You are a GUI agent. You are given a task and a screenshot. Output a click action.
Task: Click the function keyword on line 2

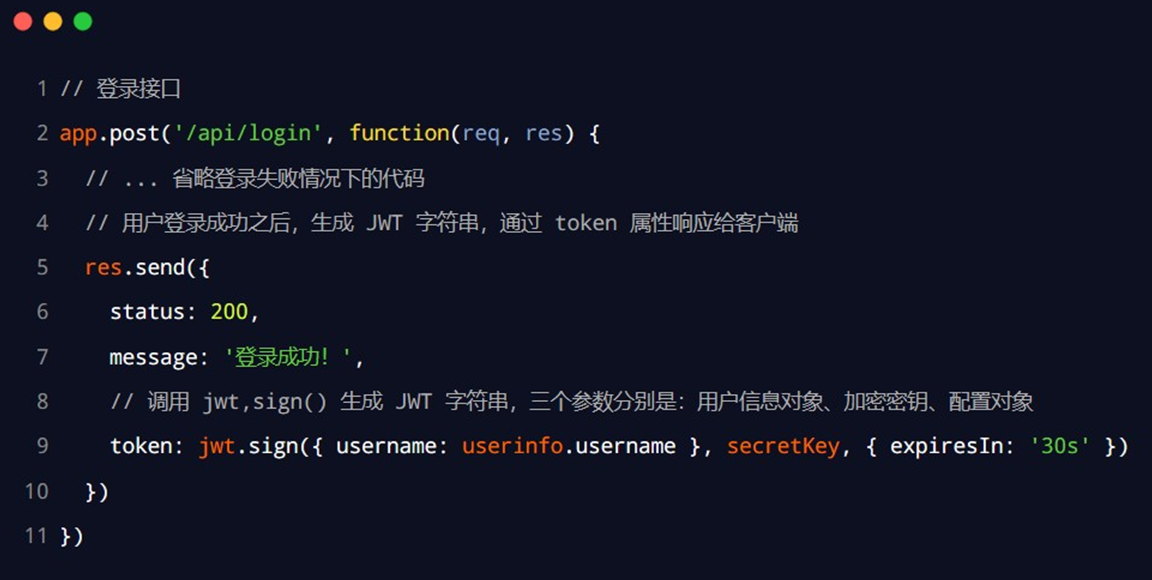399,133
